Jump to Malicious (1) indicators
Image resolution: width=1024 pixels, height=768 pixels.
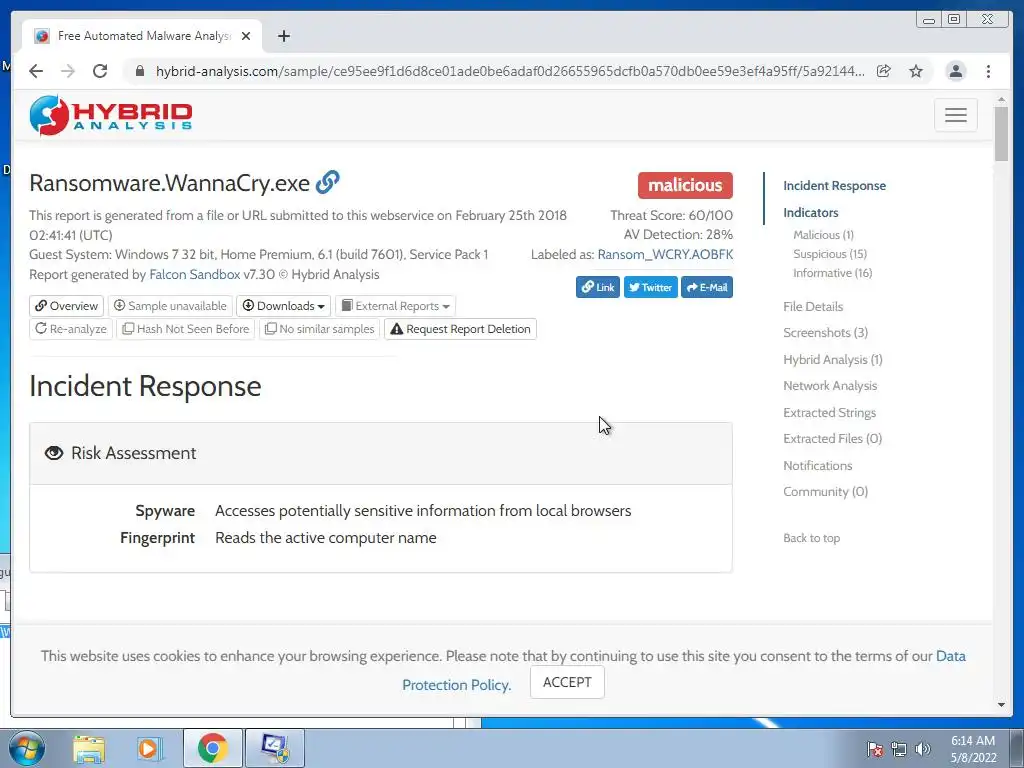[x=823, y=234]
